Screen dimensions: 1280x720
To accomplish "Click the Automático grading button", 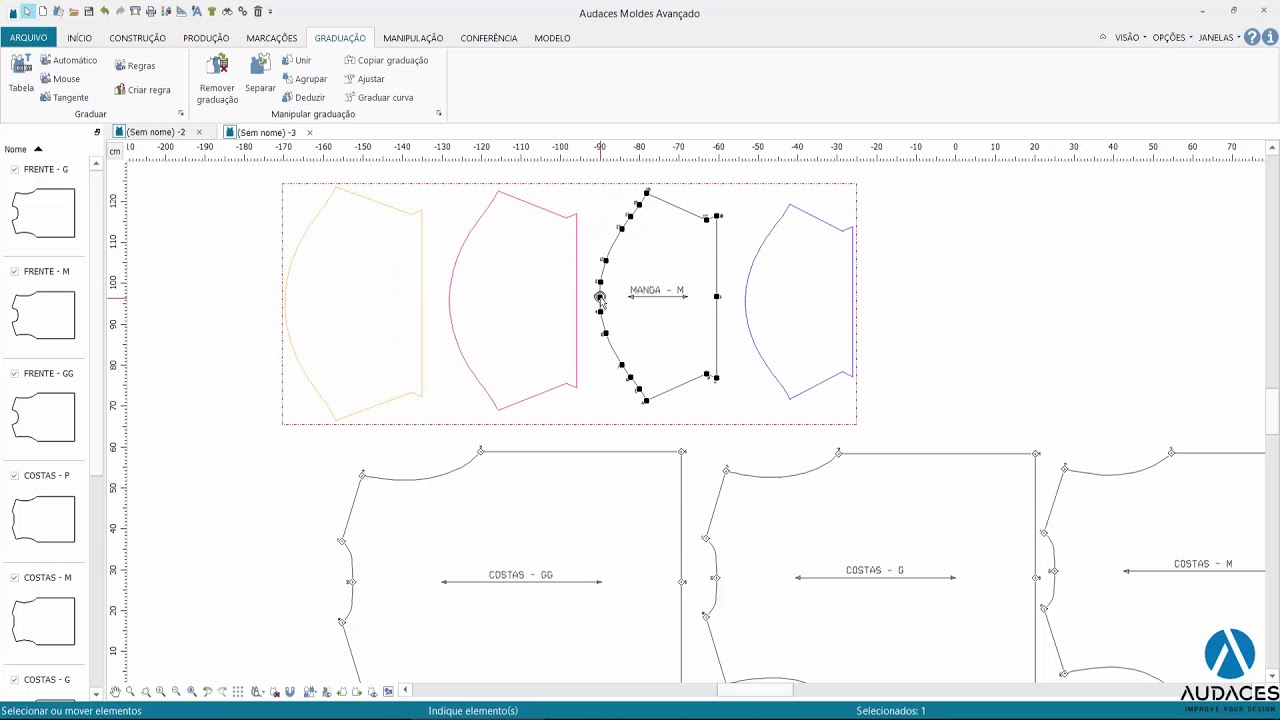I will (x=68, y=60).
